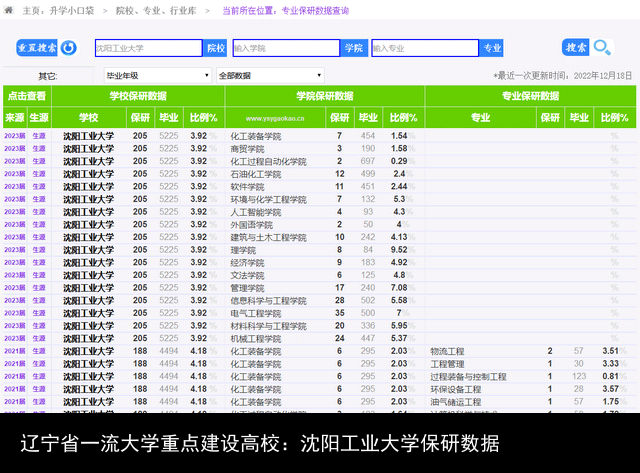Image resolution: width=640 pixels, height=473 pixels.
Task: Open 升学小口袋 breadcrumb link
Action: (x=71, y=11)
